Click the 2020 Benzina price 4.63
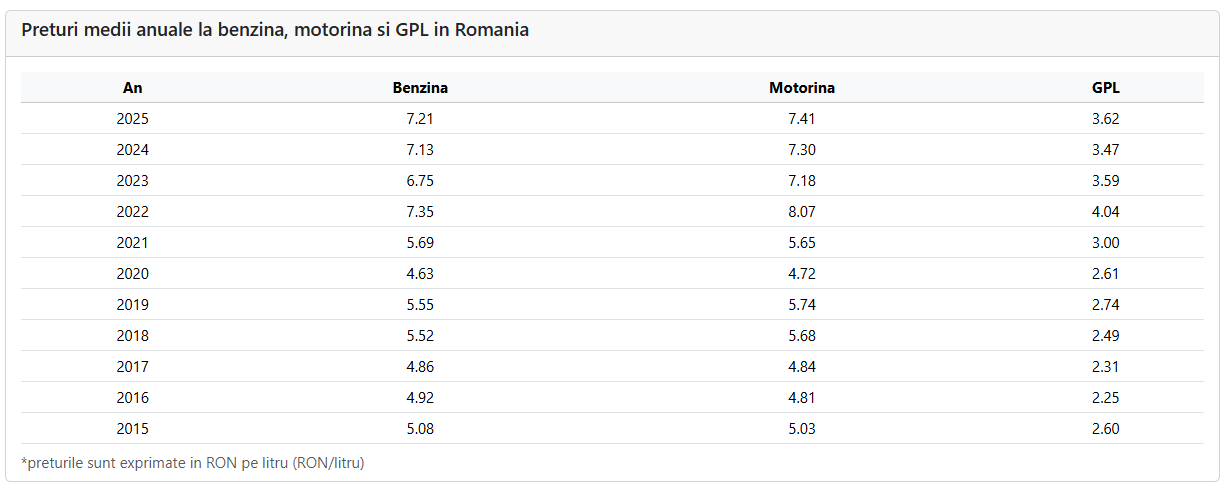 pos(420,274)
